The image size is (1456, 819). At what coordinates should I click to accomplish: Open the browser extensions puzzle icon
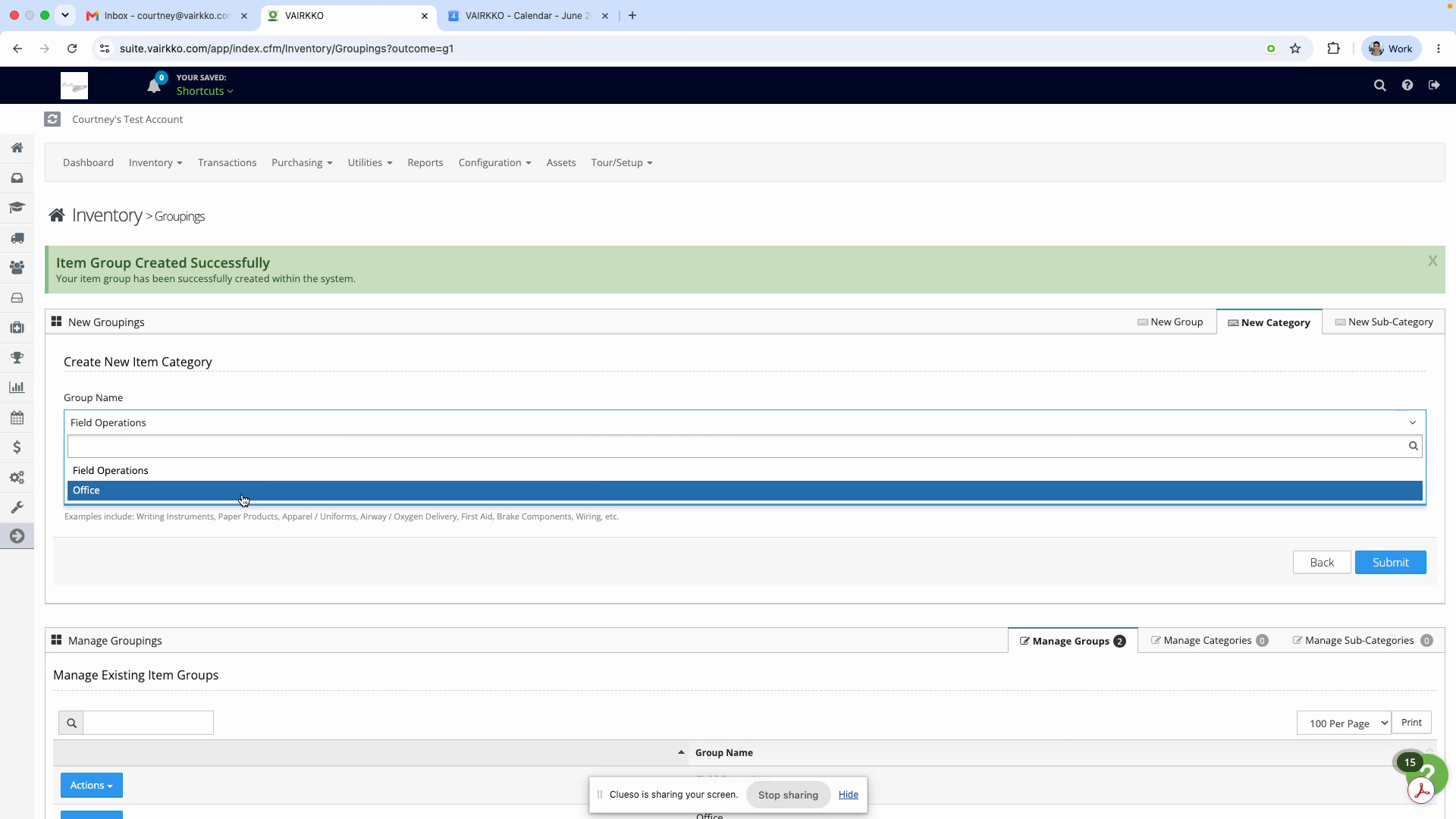click(x=1333, y=49)
